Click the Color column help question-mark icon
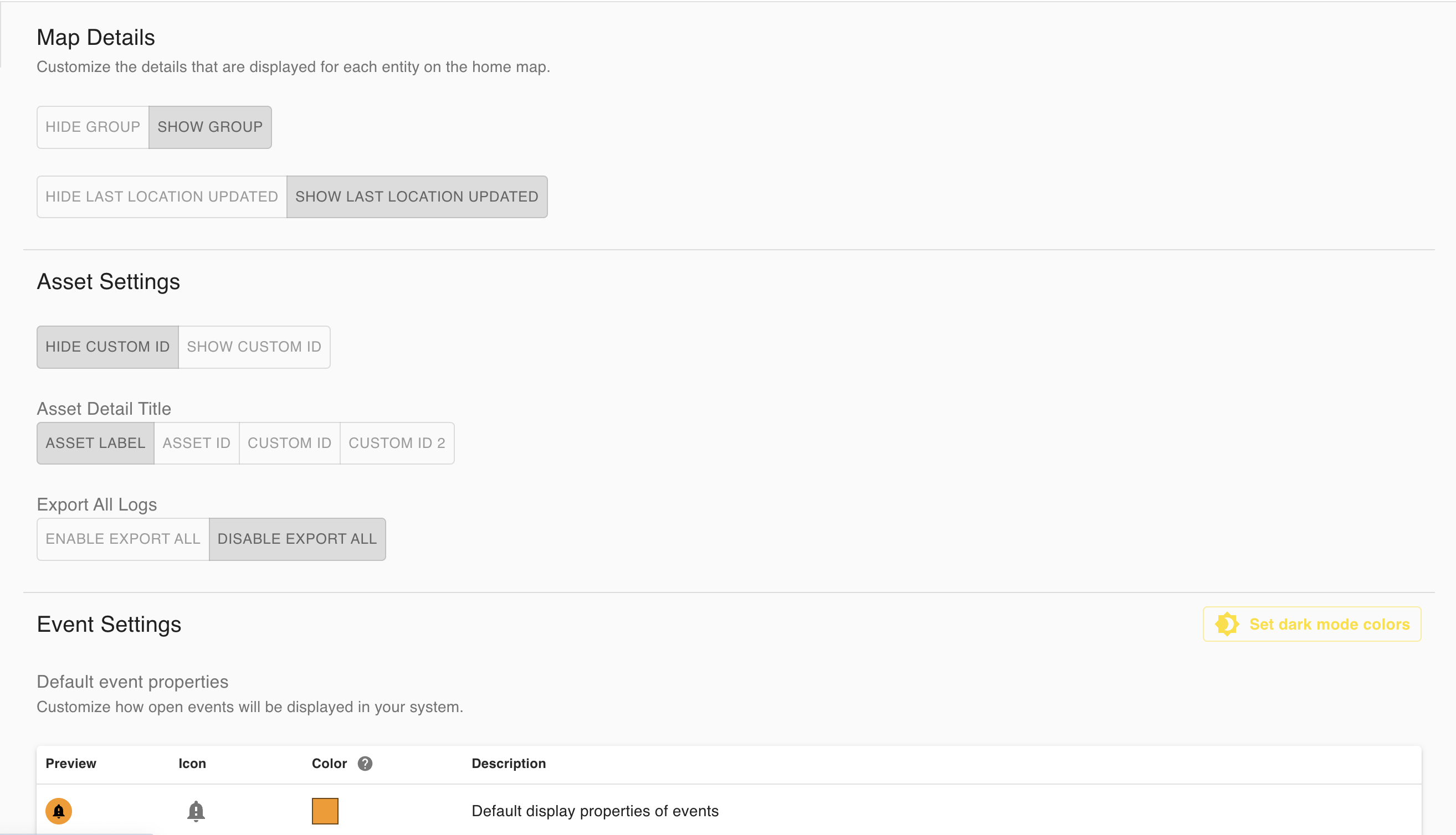The image size is (1456, 835). (x=365, y=764)
